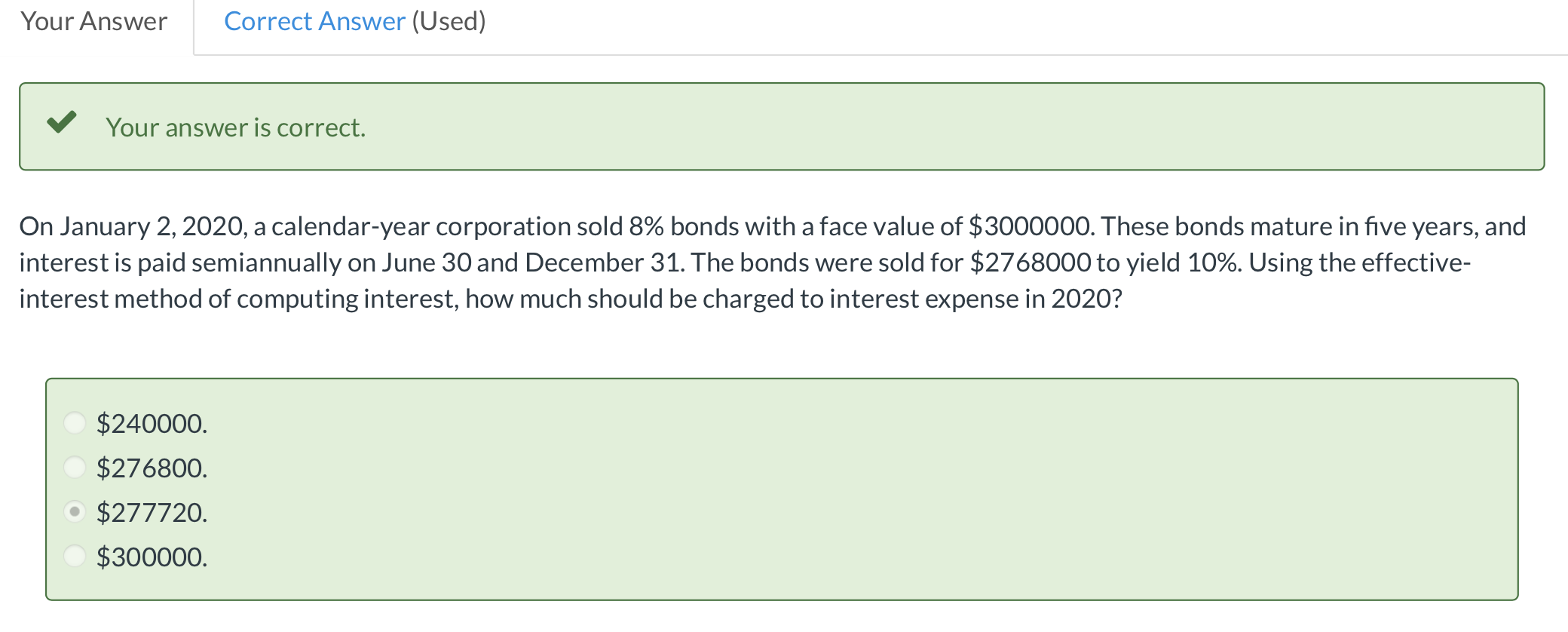Click the selected $277720 radio indicator
The image size is (1568, 632).
click(75, 512)
